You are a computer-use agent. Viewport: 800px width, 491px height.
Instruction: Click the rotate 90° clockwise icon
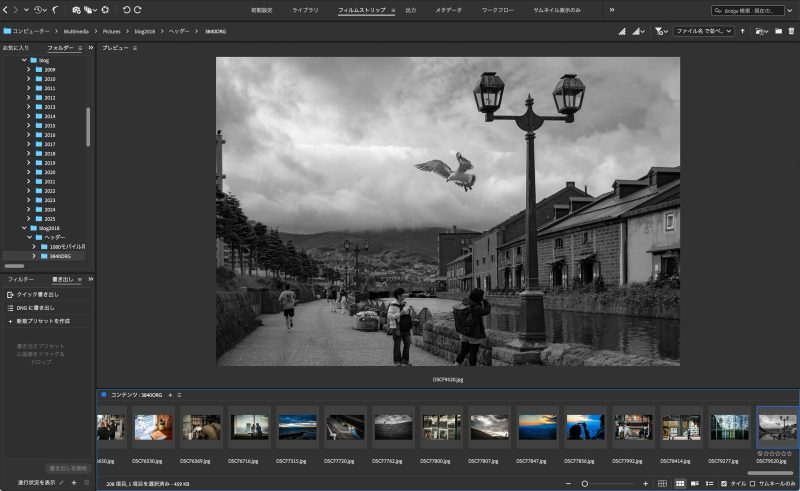(x=138, y=9)
